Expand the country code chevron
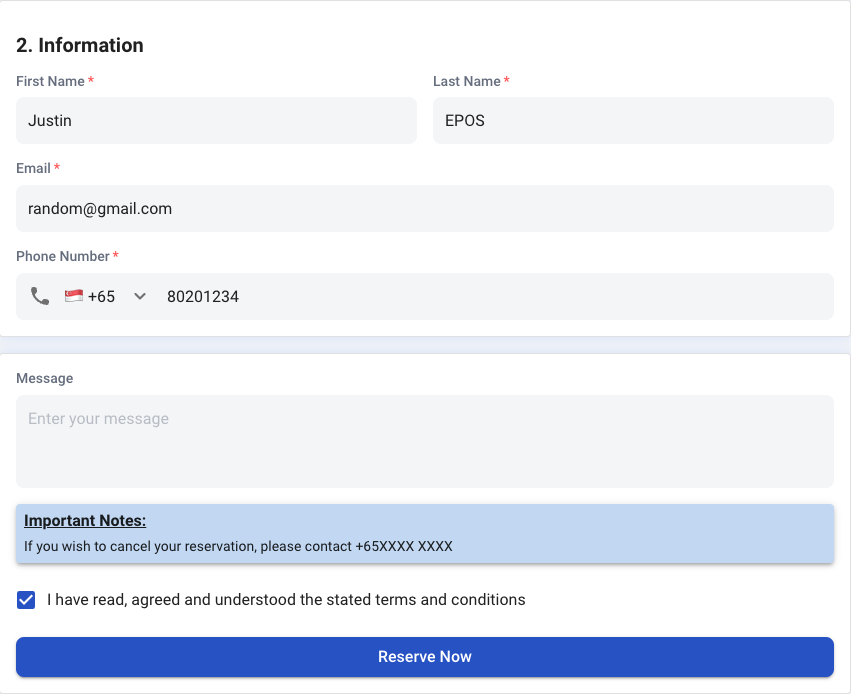 [x=140, y=296]
